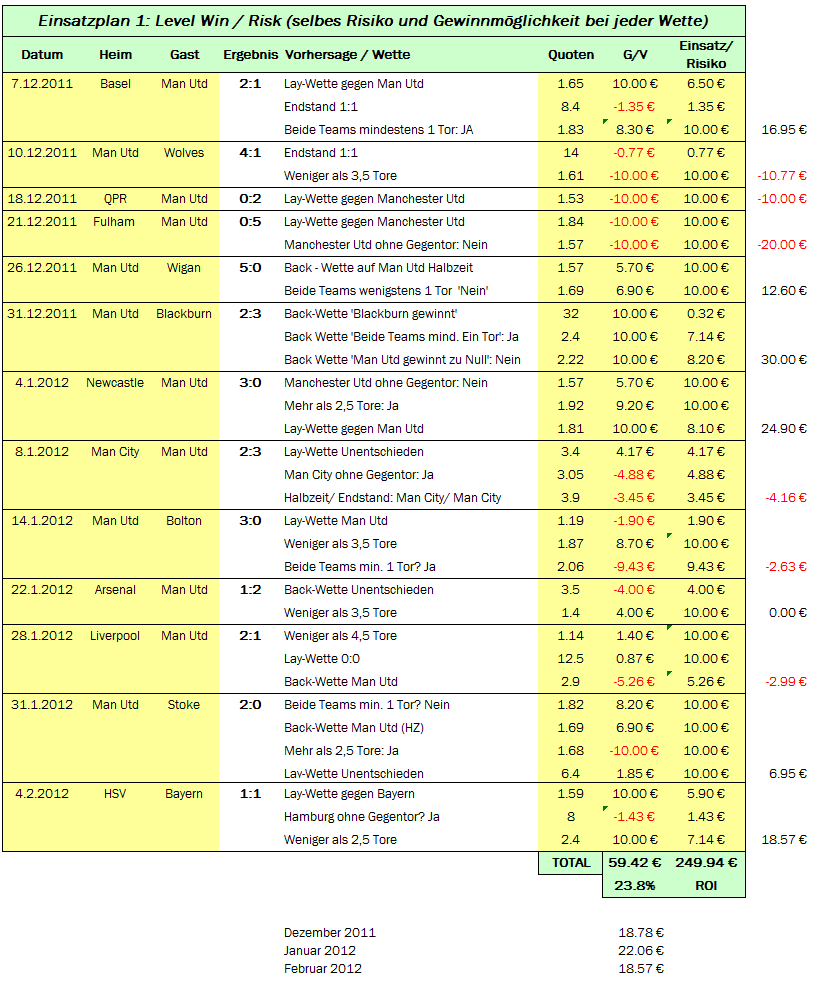Select the bet 'Back-Wette Man Utd (HZ)'
Screen dimensions: 820x990
click(x=354, y=728)
